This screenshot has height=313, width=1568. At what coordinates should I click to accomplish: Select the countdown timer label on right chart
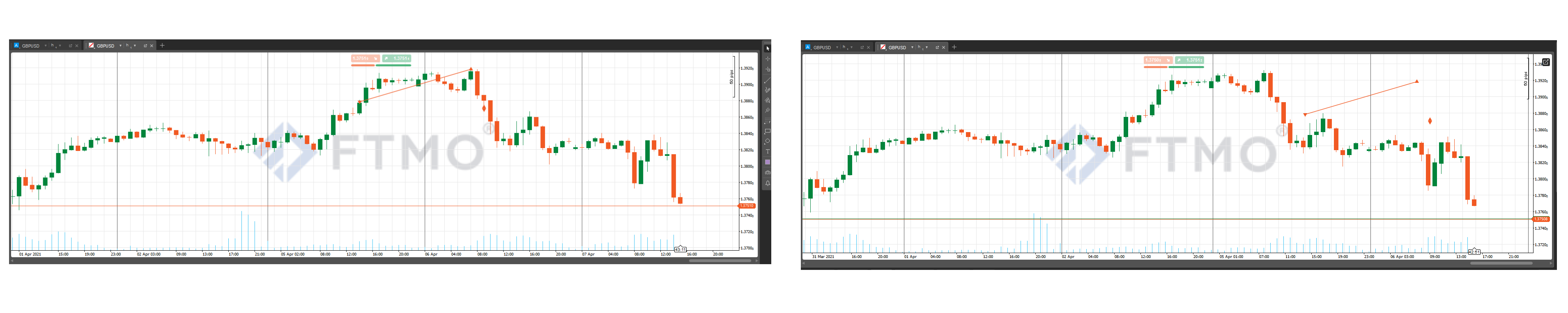[x=1474, y=252]
